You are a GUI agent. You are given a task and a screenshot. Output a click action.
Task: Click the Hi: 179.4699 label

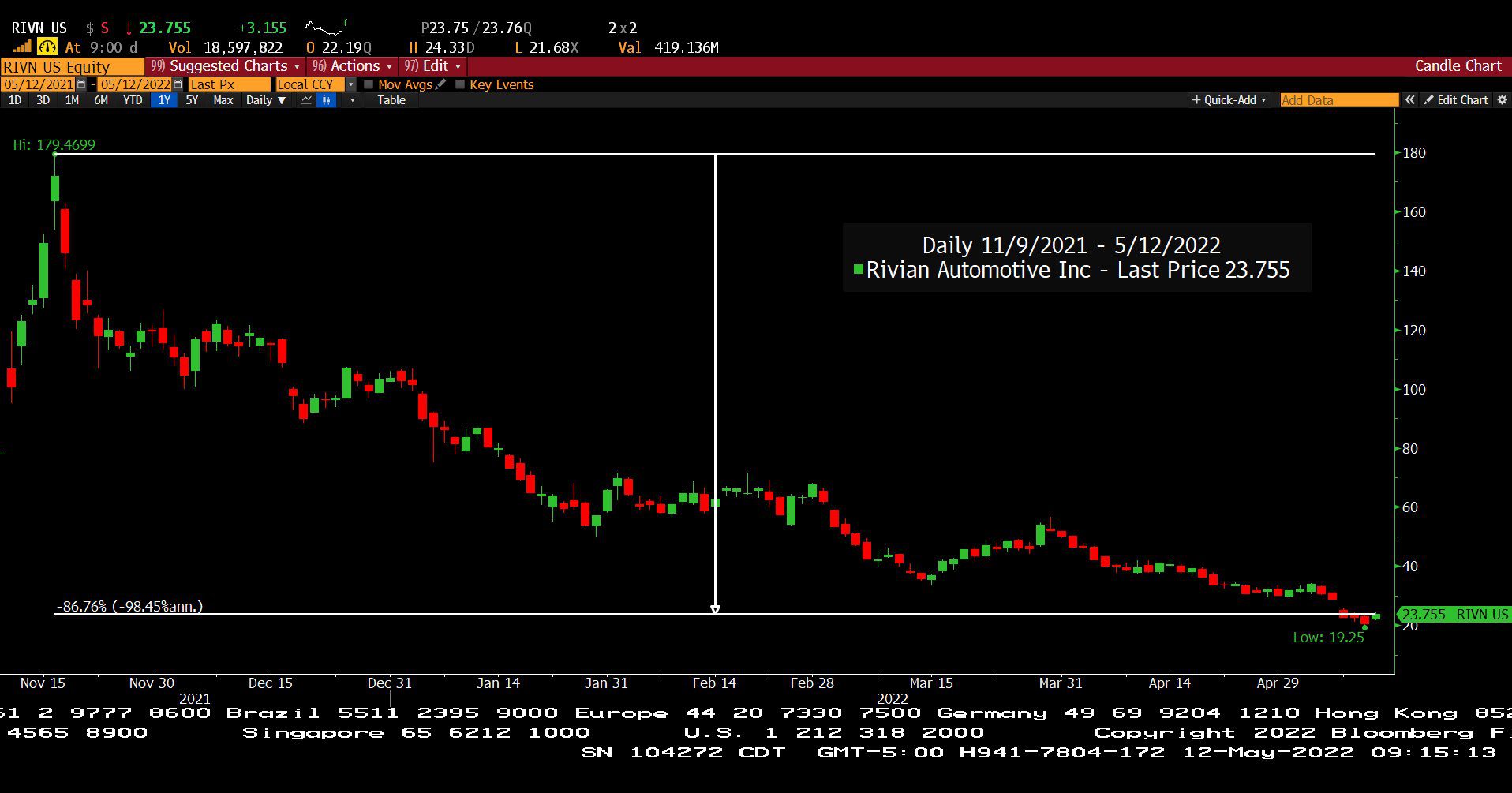[54, 145]
